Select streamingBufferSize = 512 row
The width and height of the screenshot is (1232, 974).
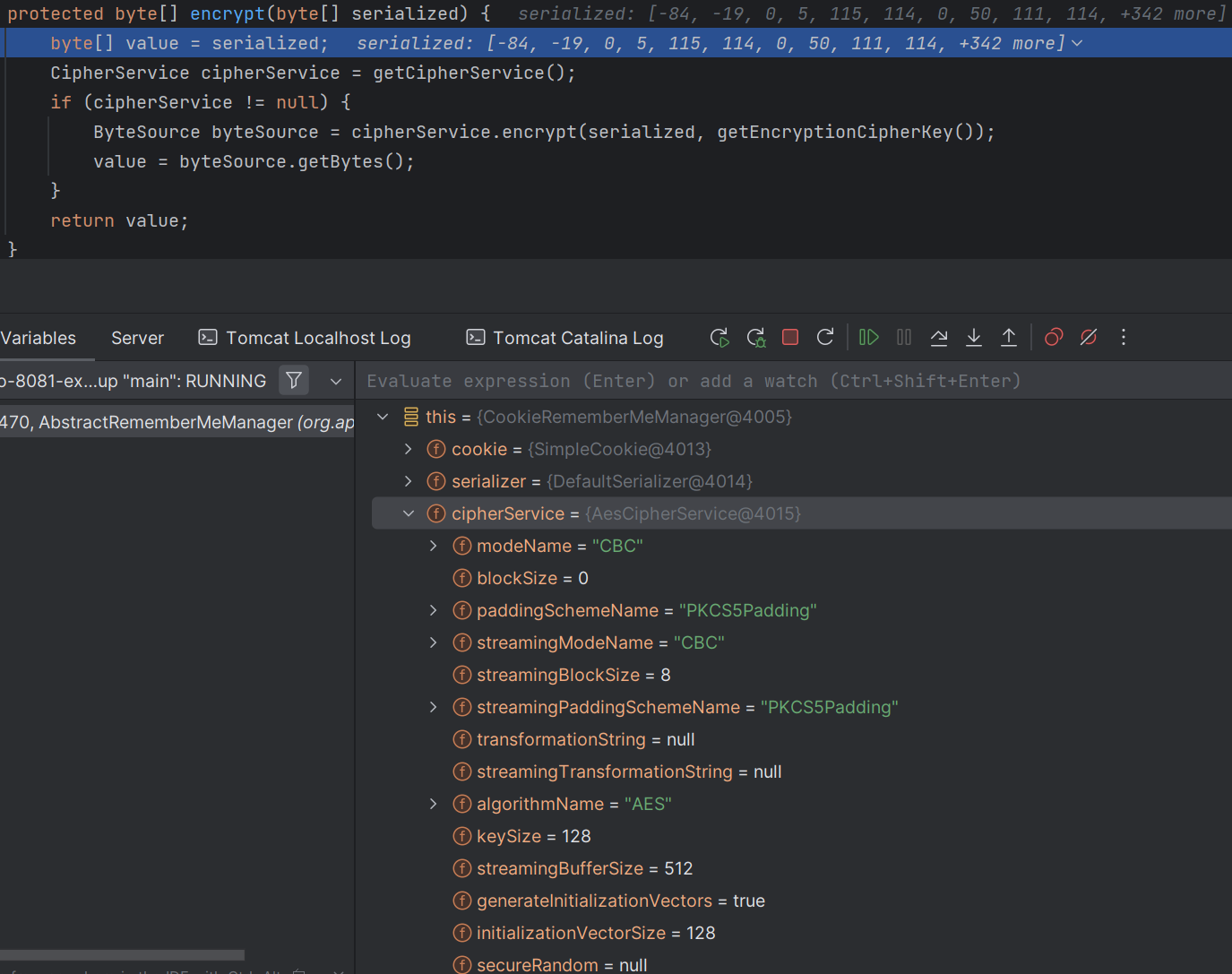[x=802, y=868]
